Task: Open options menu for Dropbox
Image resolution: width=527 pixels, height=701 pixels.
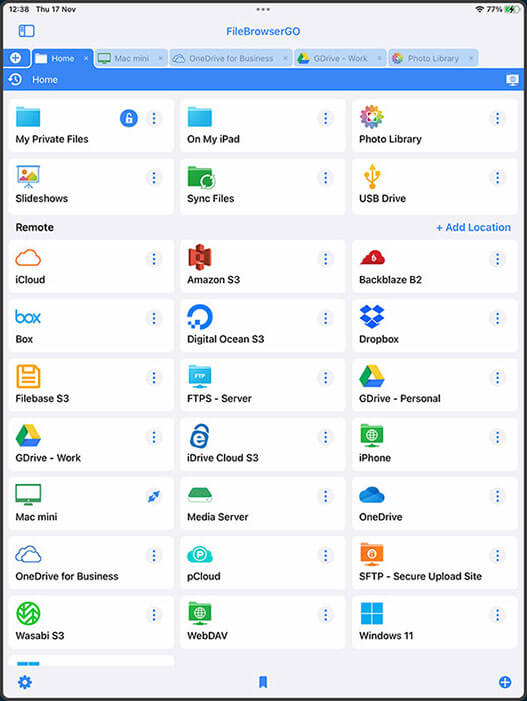Action: 497,318
